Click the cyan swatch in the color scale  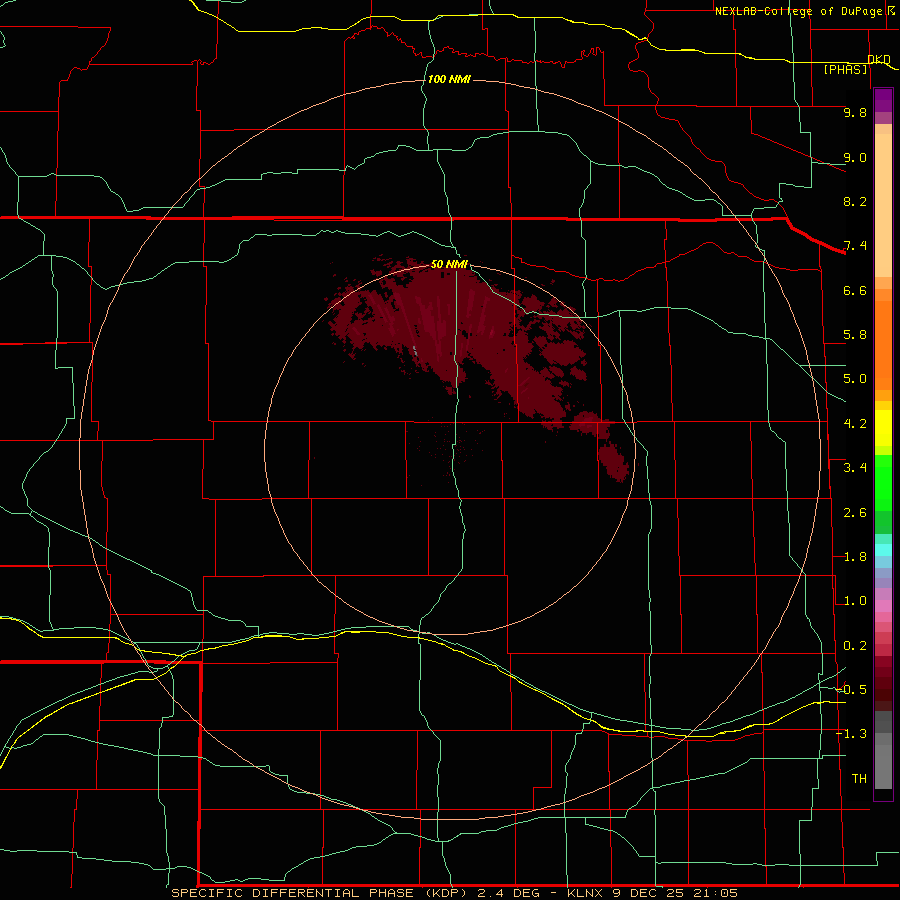pyautogui.click(x=883, y=550)
